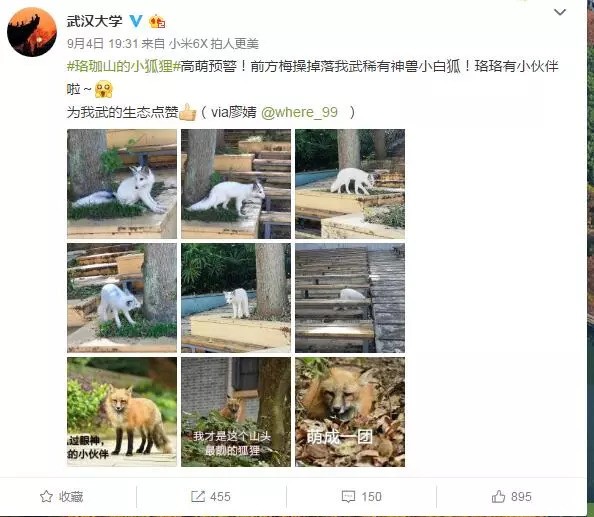Open comments via the speech bubble icon
The image size is (594, 517).
tap(348, 497)
